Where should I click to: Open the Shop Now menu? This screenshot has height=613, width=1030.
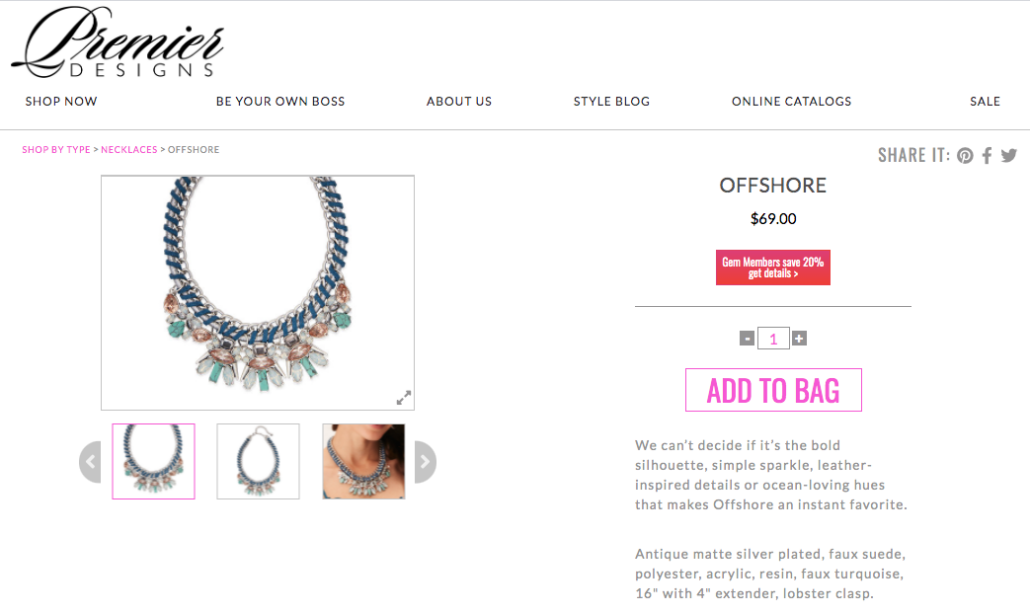[x=61, y=101]
